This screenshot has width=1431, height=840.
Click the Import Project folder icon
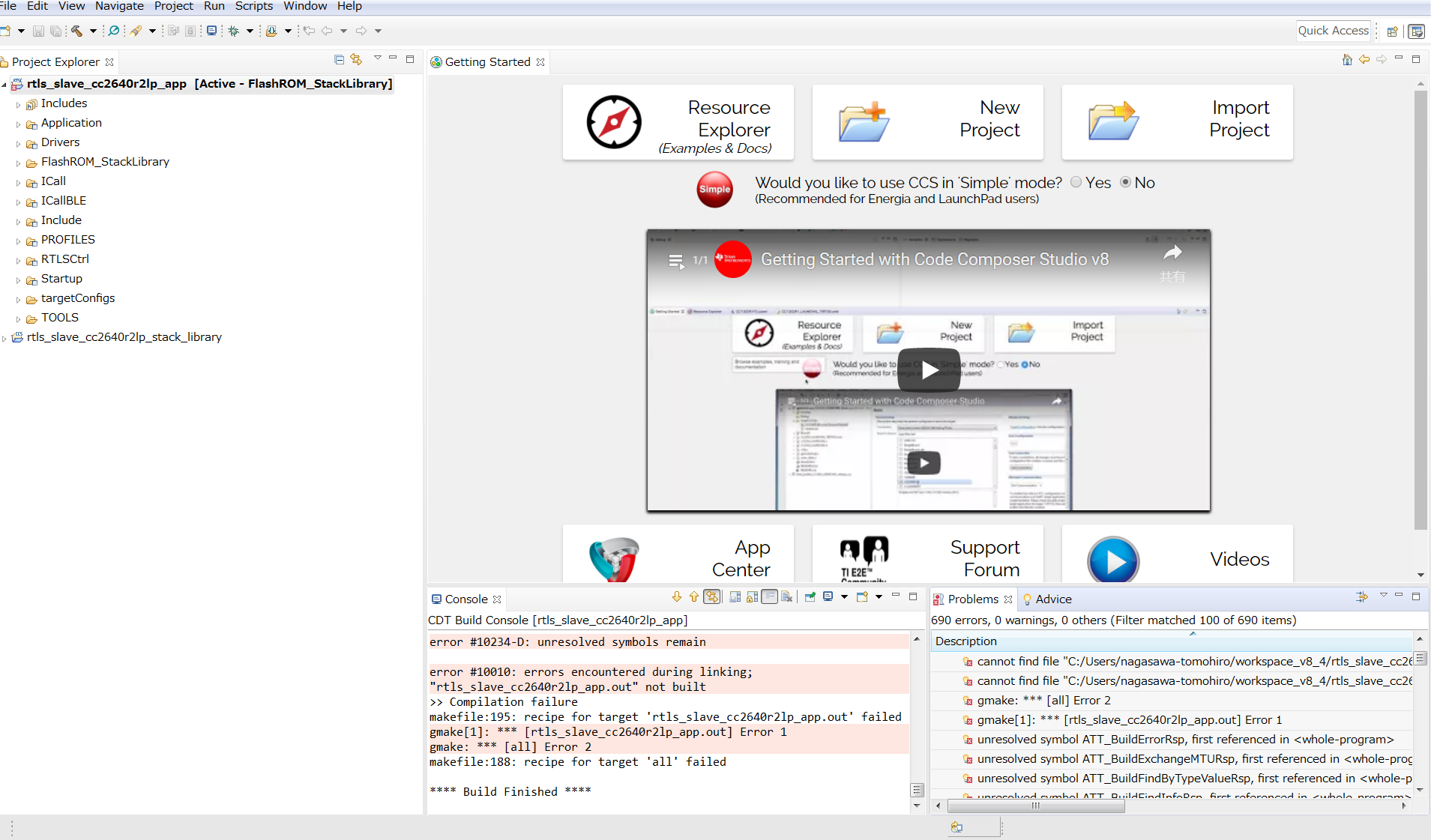(1113, 122)
